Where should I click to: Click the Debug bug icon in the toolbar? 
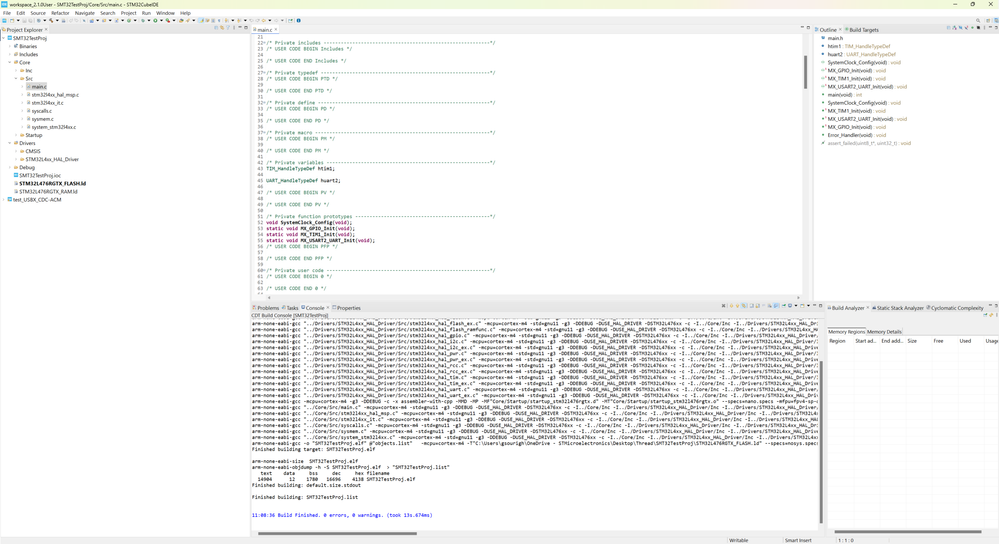tap(143, 20)
